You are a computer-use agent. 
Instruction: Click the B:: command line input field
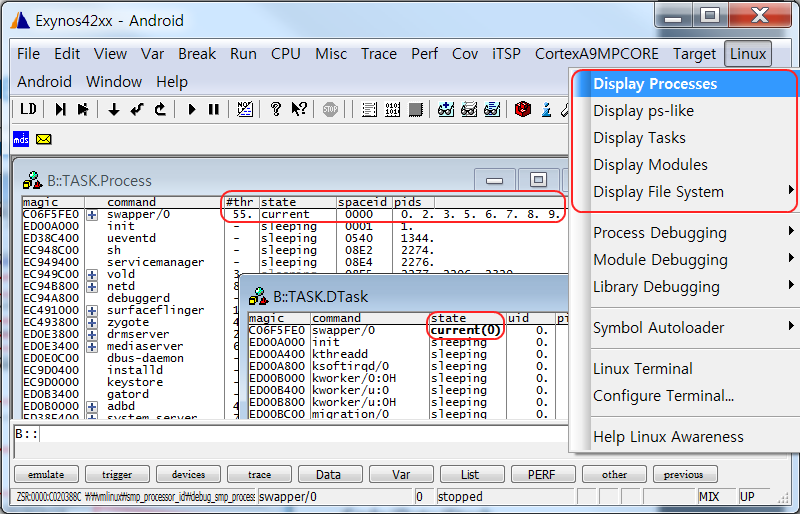click(x=300, y=435)
